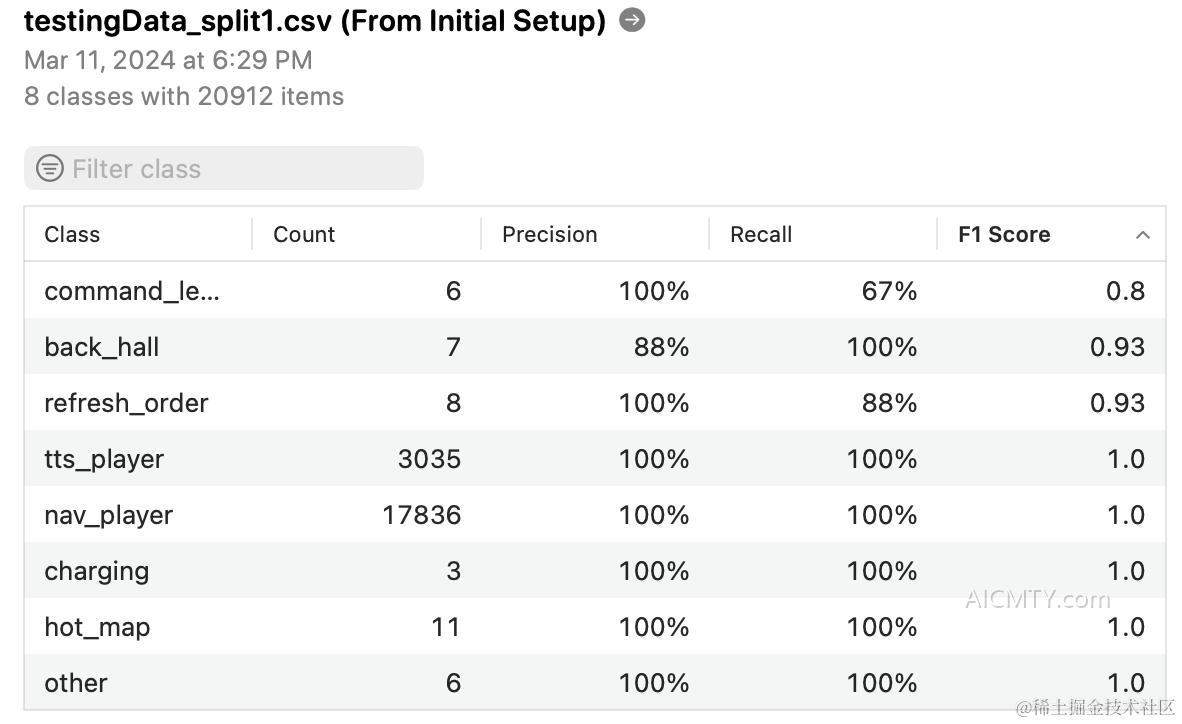Select the command_le... class row
Image resolution: width=1182 pixels, height=724 pixels.
(x=595, y=290)
